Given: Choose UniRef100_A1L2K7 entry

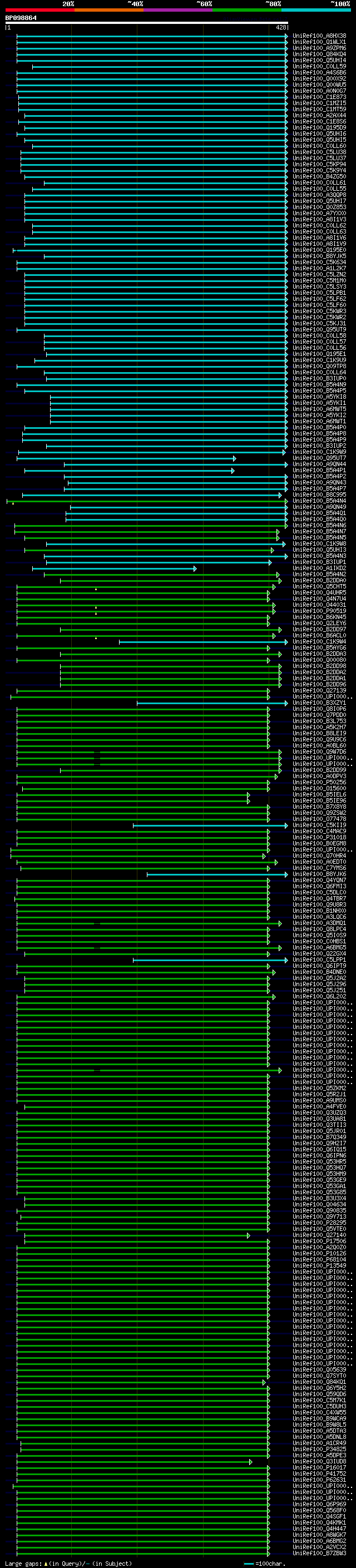Looking at the screenshot, I should click(x=319, y=269).
